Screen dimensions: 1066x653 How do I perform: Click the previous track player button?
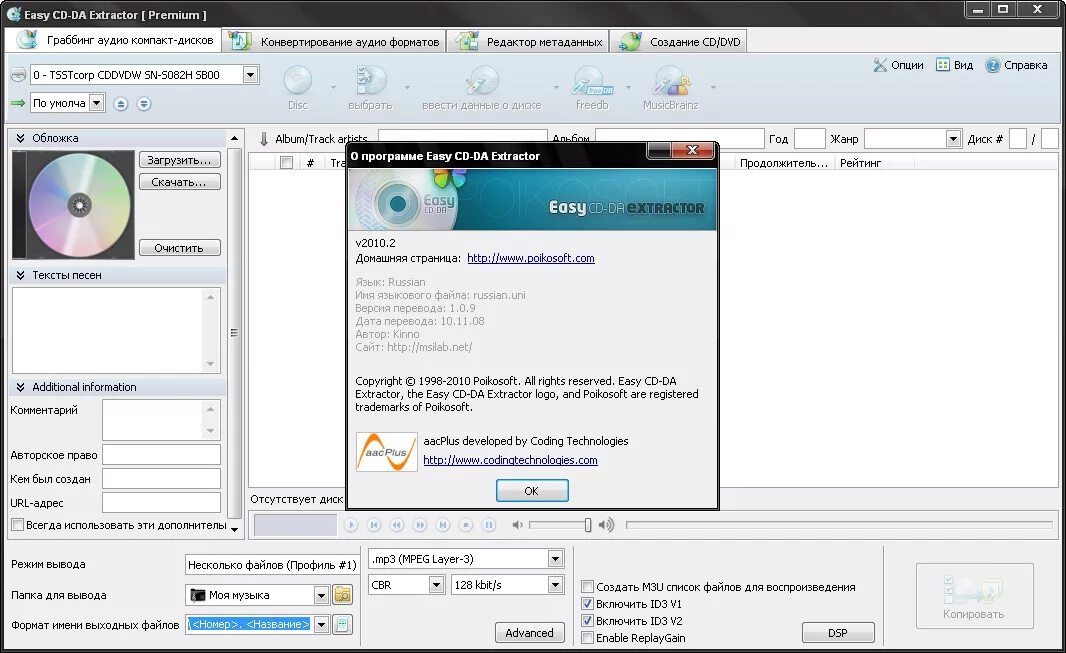tap(374, 525)
